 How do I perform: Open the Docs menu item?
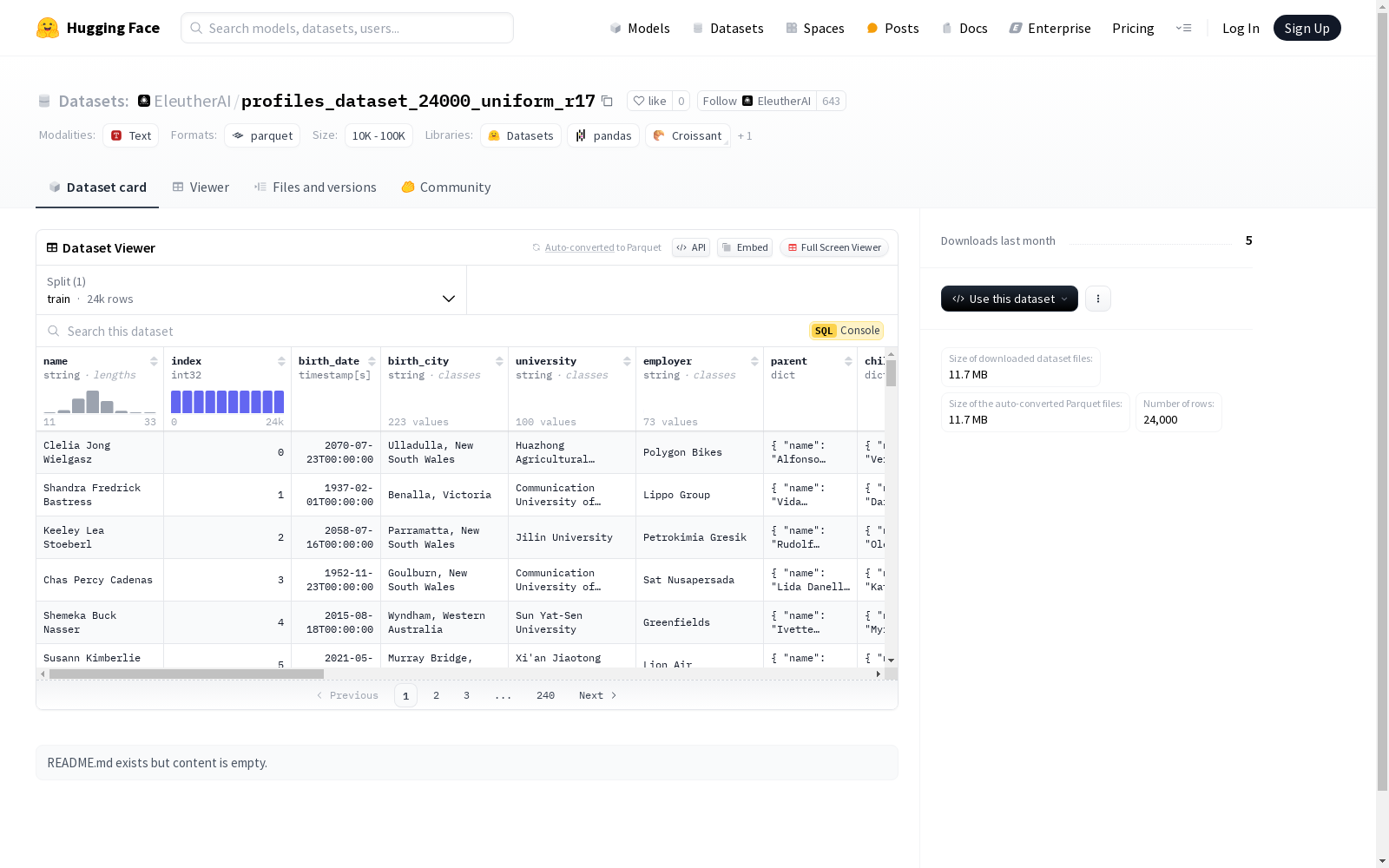pos(964,28)
